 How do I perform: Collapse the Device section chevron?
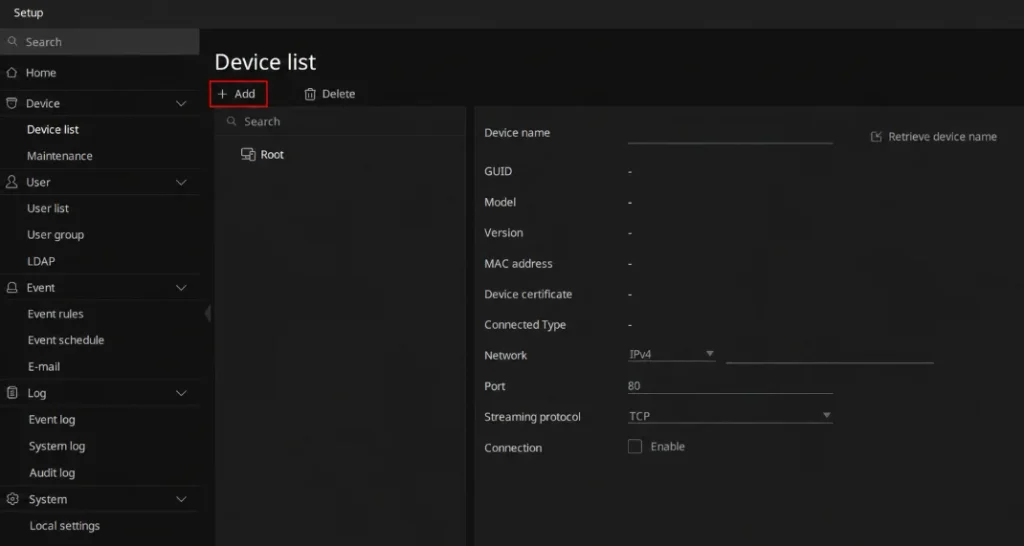181,103
